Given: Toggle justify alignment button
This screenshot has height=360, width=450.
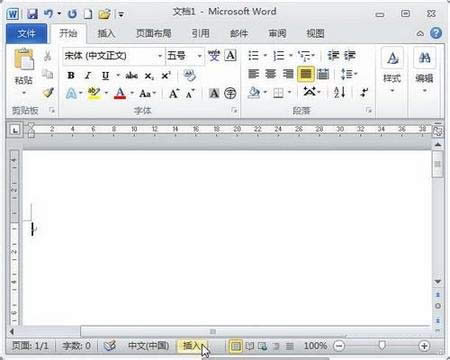Looking at the screenshot, I should click(306, 74).
